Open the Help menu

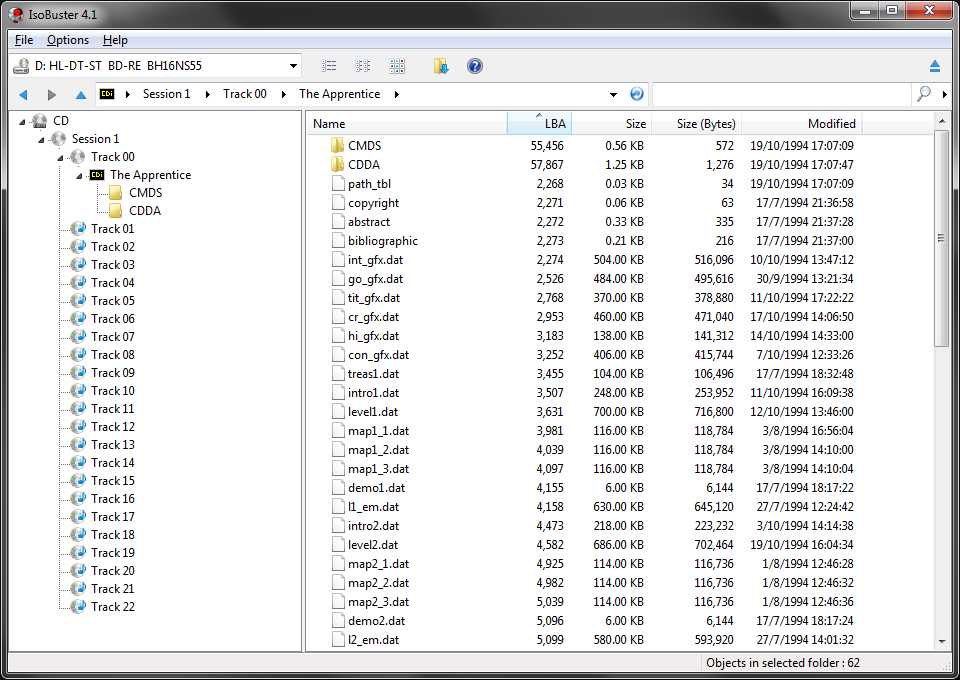point(115,40)
